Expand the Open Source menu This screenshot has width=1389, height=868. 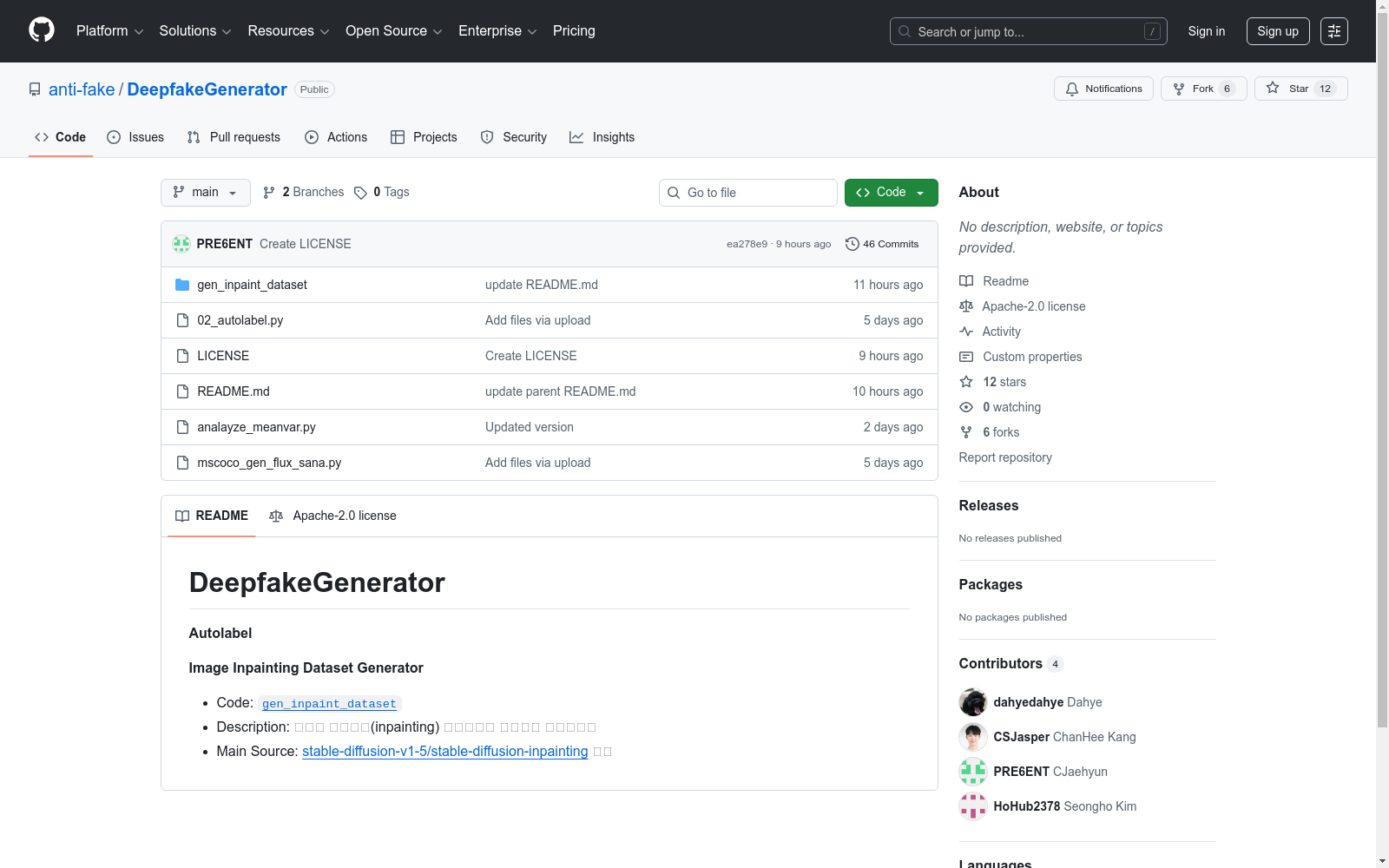tap(394, 31)
